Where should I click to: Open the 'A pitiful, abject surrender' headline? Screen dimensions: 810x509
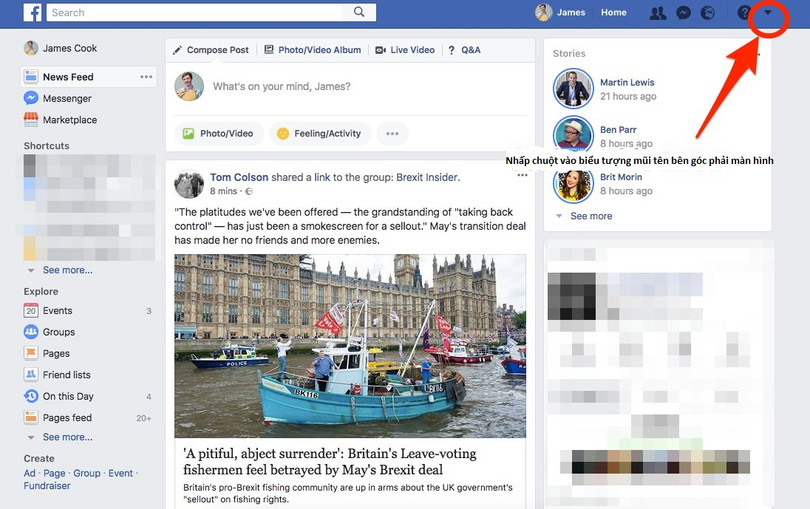coord(330,461)
